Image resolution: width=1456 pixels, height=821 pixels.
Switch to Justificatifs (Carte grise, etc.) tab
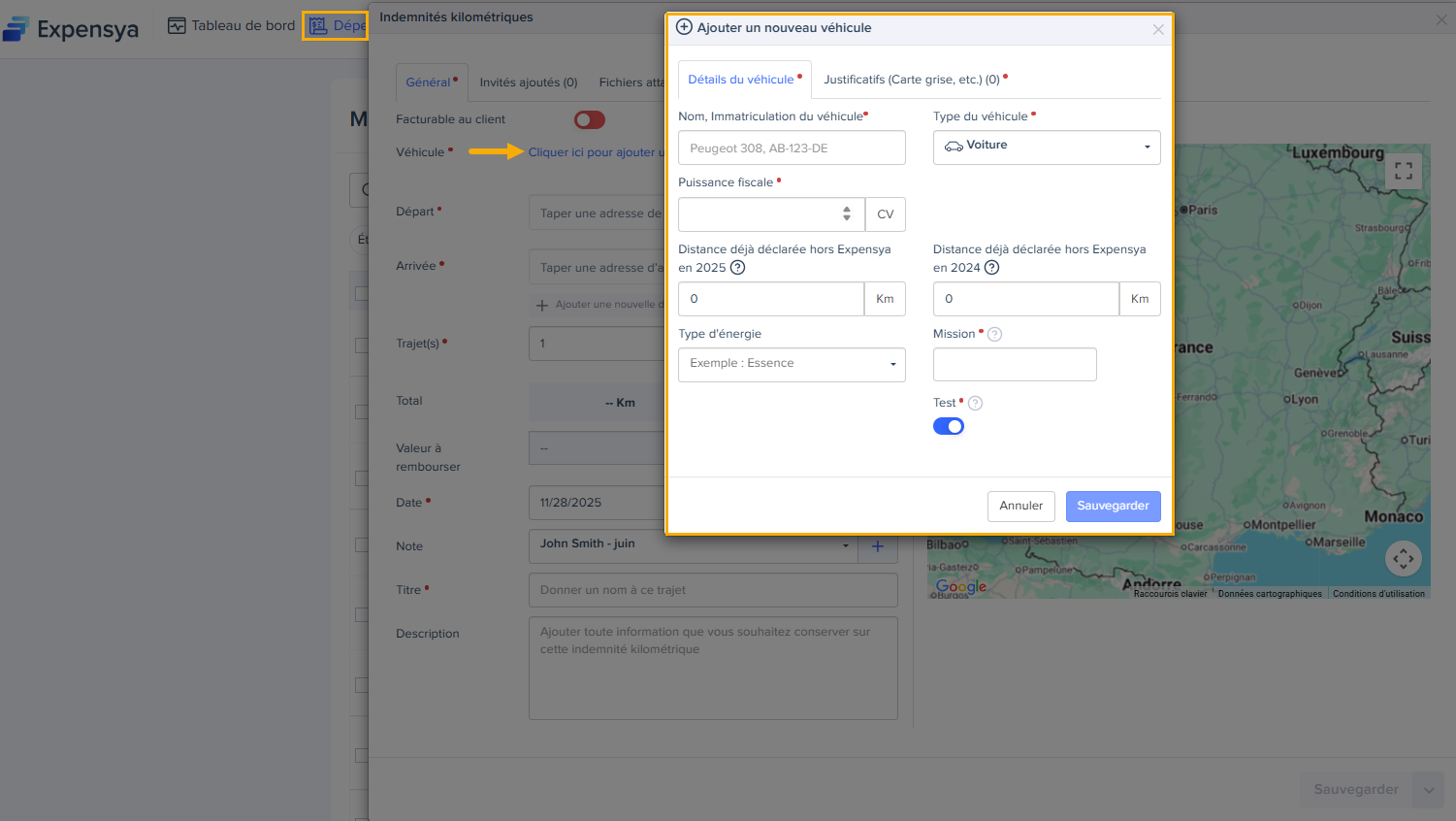(x=912, y=80)
